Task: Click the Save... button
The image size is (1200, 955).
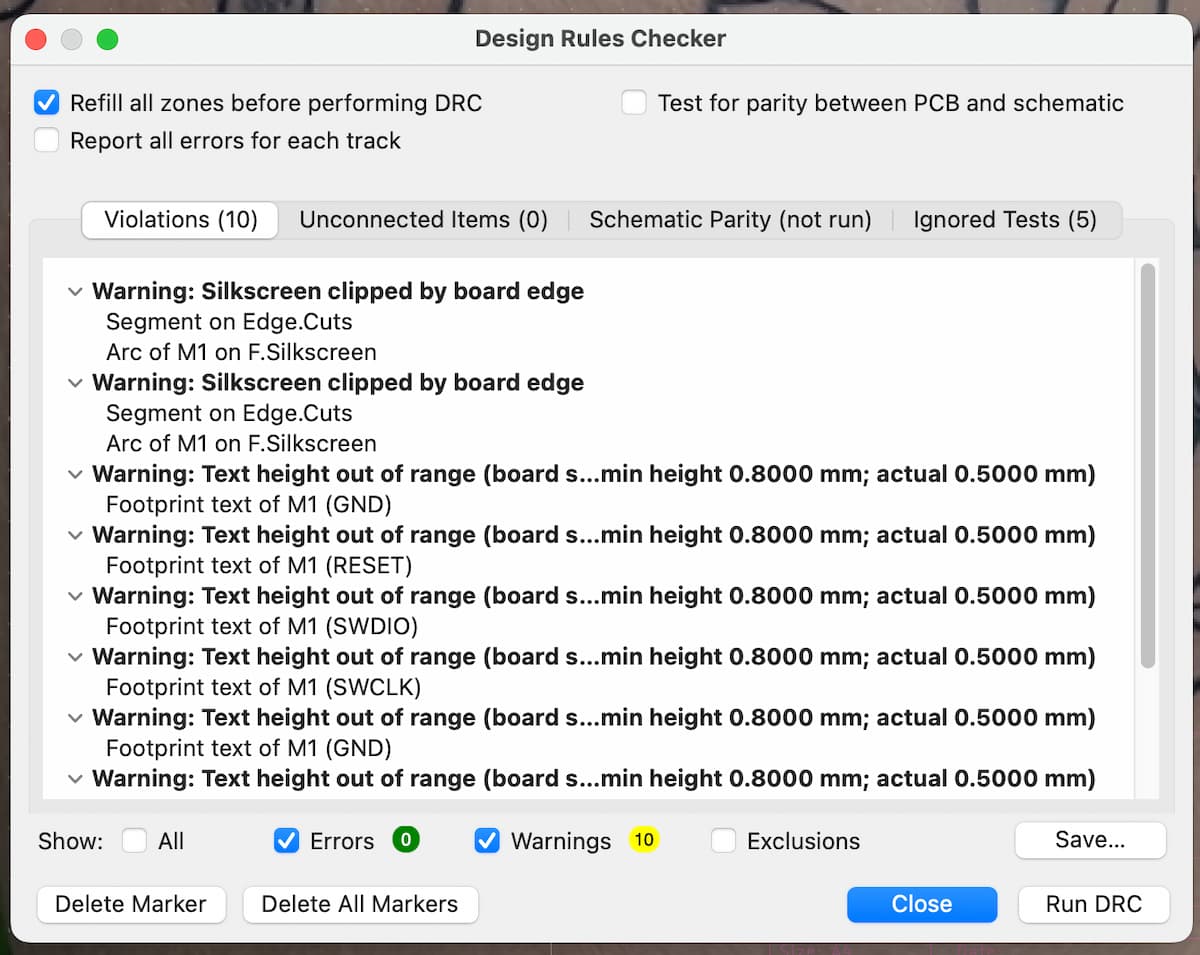Action: click(x=1090, y=840)
